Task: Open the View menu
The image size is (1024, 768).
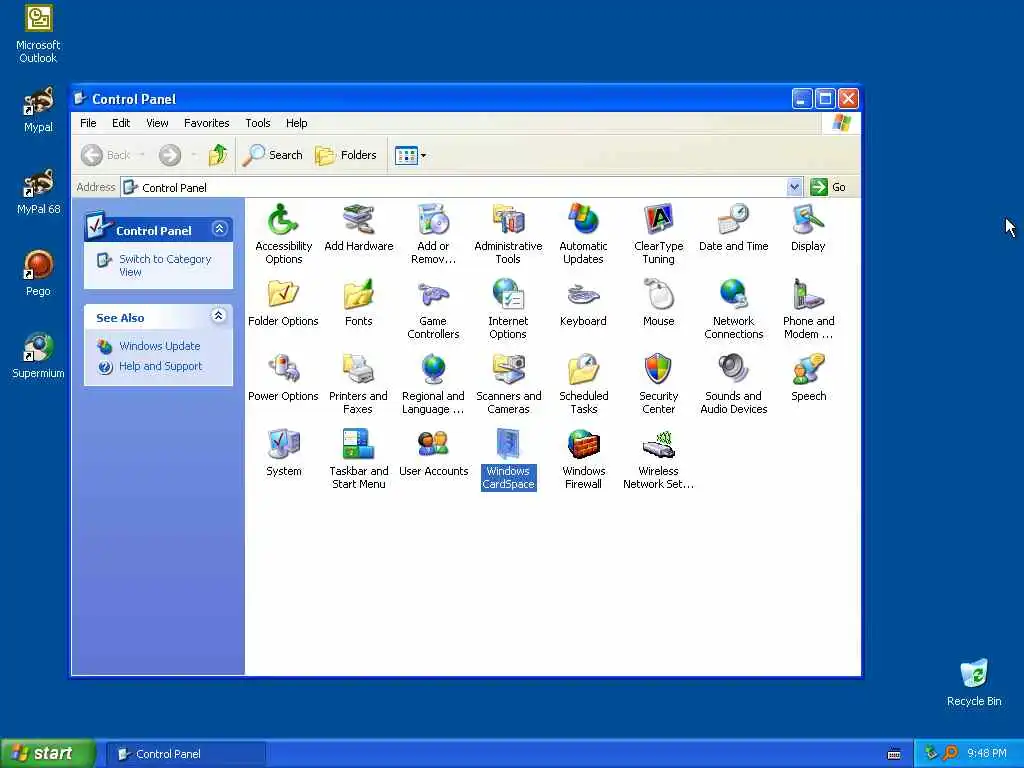Action: click(x=157, y=123)
